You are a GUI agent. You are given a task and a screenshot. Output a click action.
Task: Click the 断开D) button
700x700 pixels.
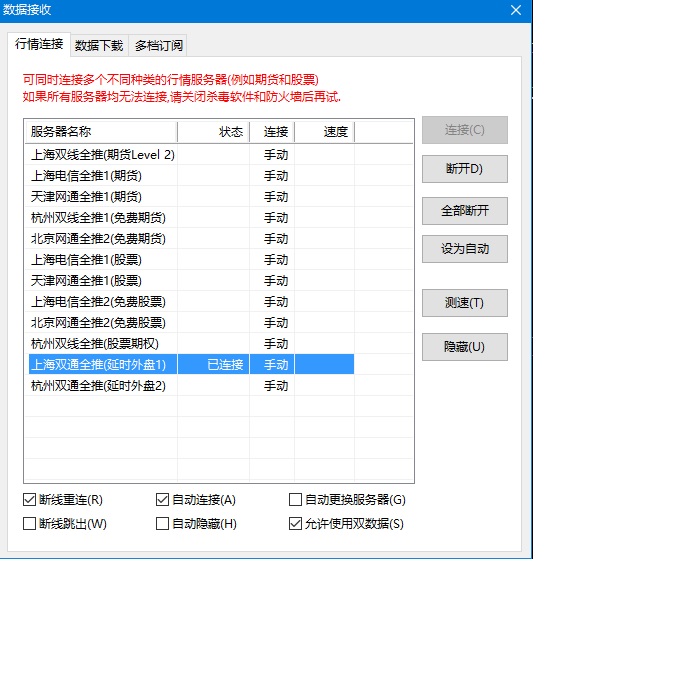coord(465,169)
